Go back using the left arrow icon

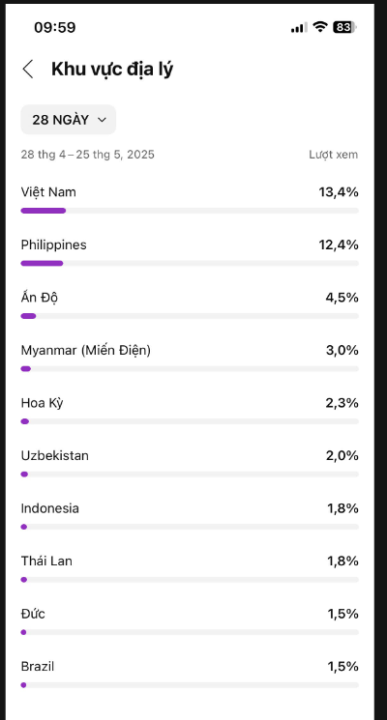[x=28, y=69]
